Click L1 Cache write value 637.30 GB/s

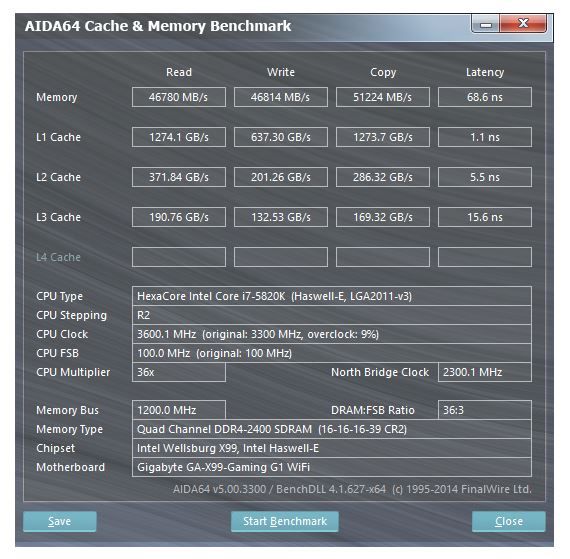point(281,137)
